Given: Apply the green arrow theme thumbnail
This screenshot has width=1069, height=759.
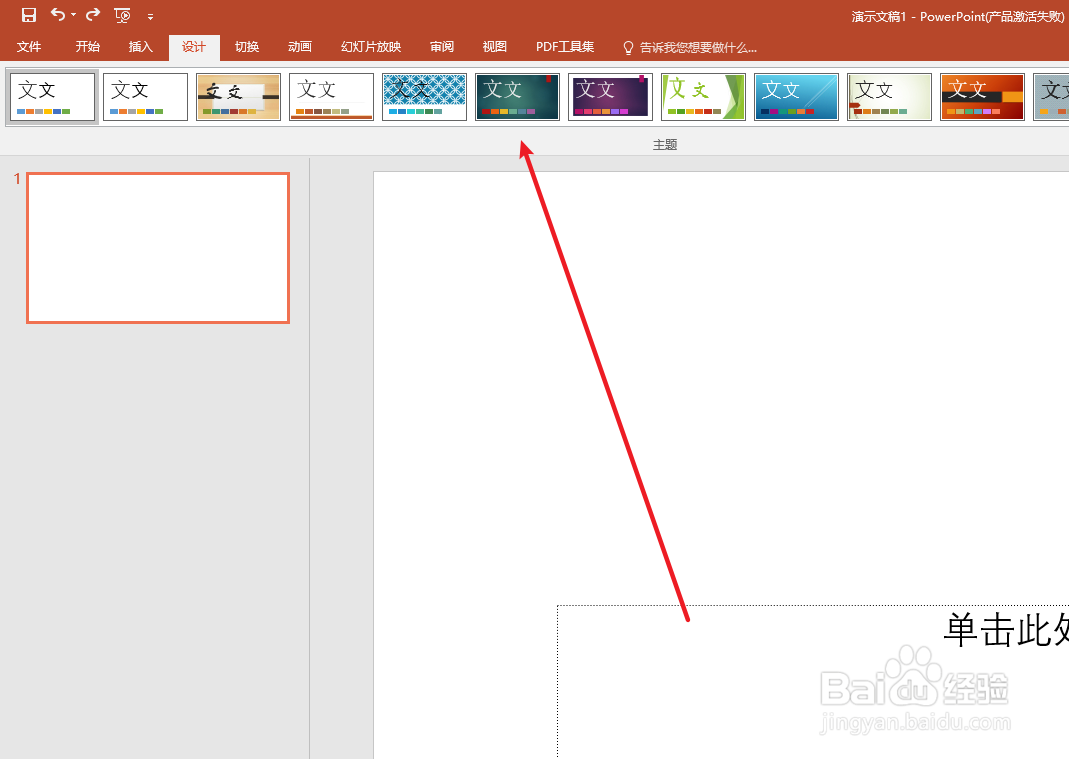Looking at the screenshot, I should [703, 97].
